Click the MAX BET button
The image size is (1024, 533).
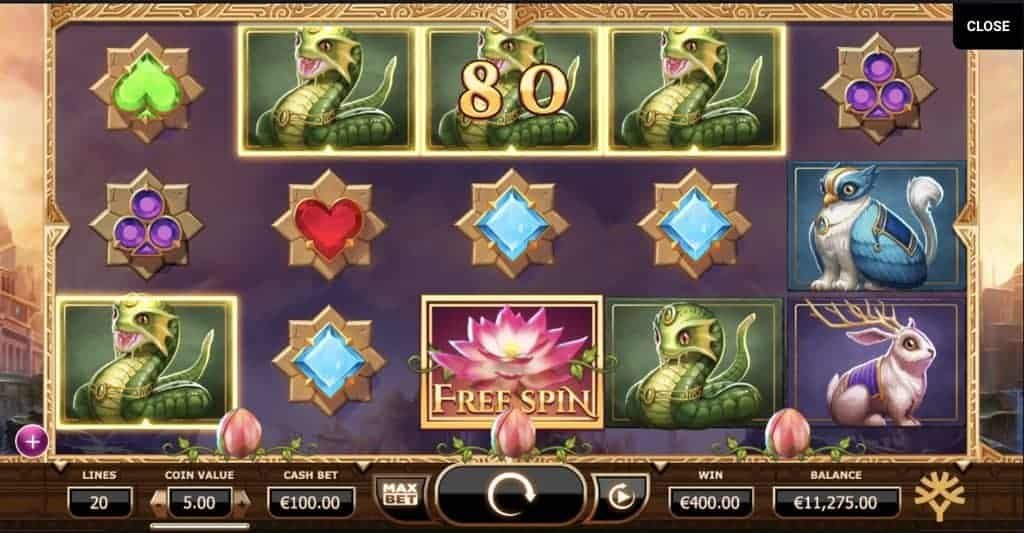tap(400, 495)
